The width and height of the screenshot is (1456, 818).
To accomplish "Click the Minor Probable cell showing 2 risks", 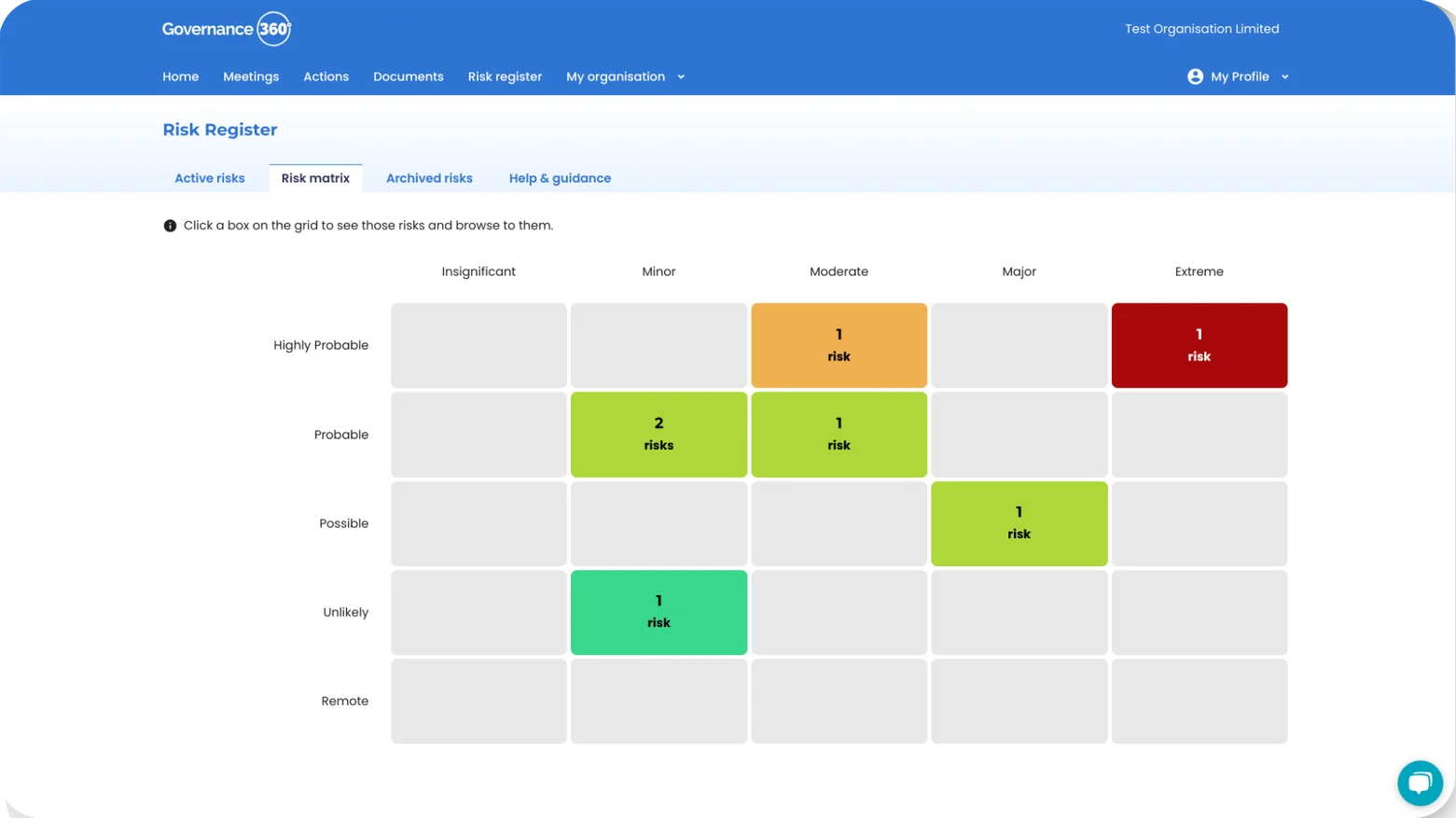I will (659, 434).
